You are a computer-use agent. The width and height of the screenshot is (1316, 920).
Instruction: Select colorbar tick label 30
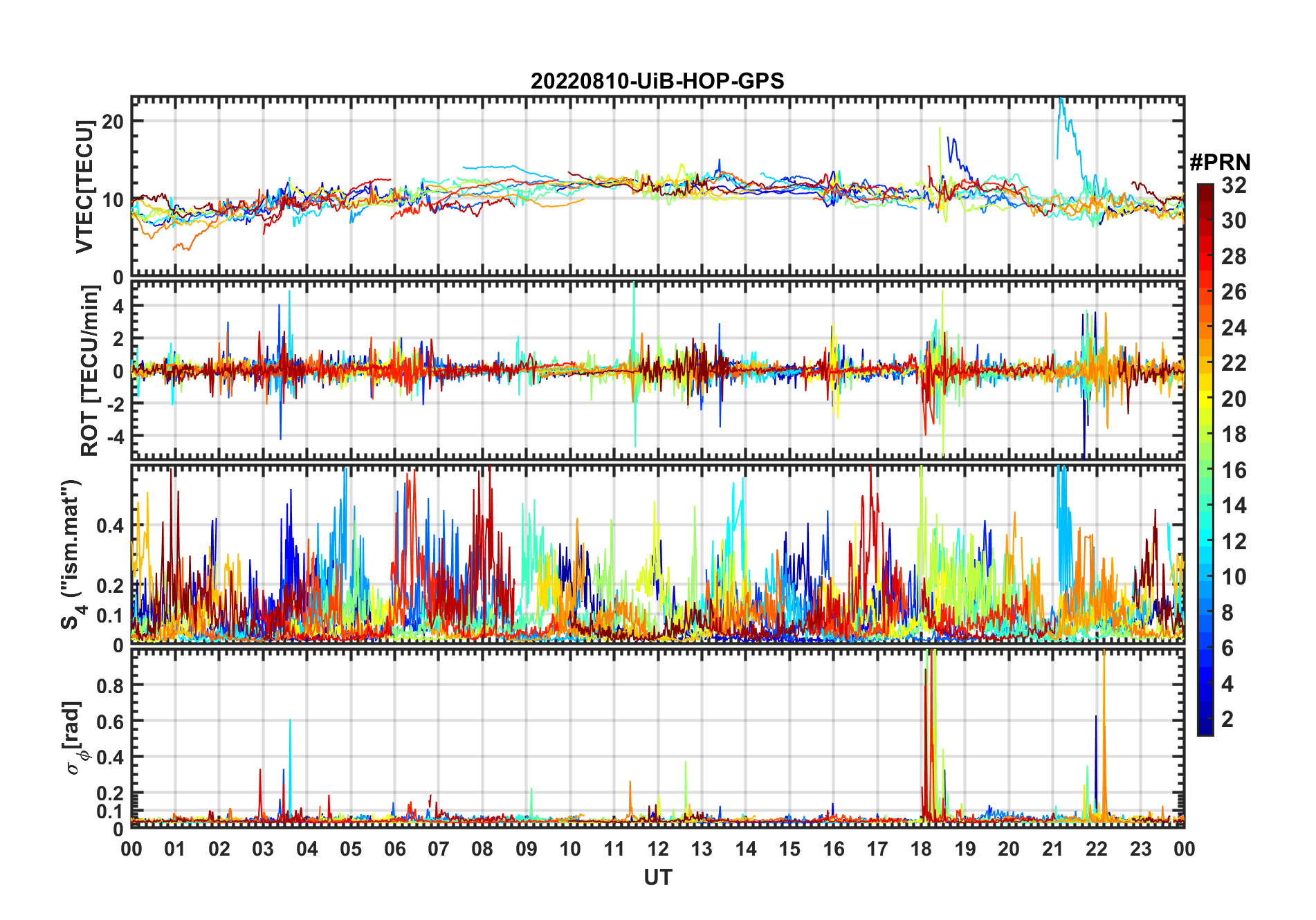point(1234,221)
